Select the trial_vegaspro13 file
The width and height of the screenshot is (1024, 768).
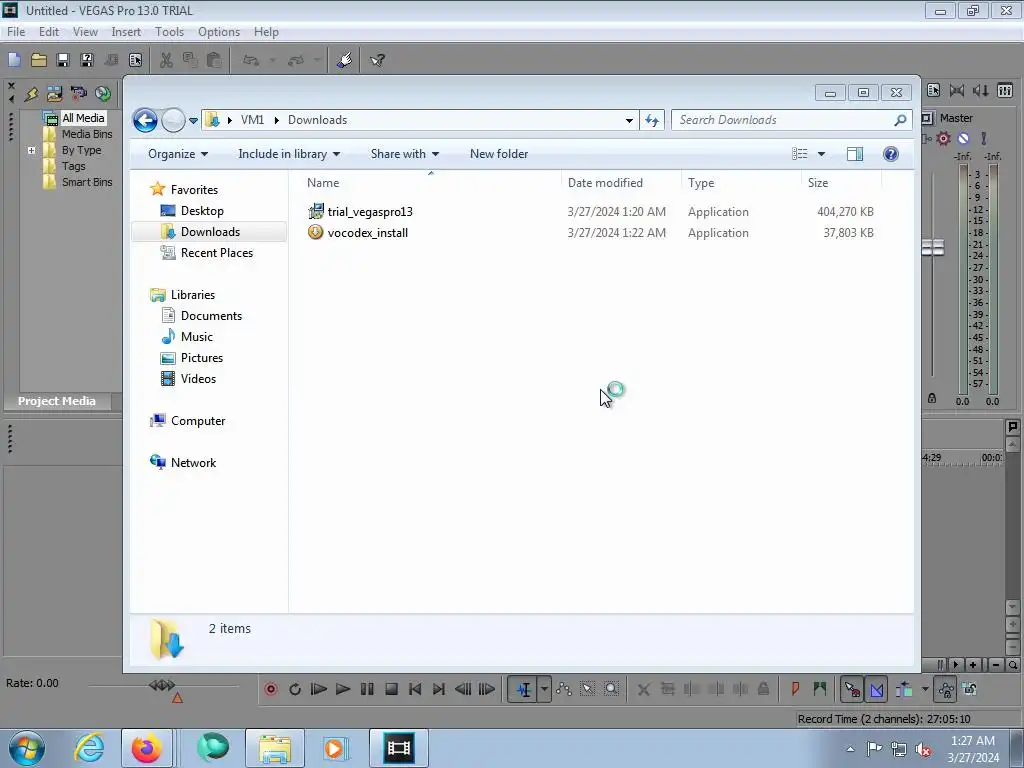pos(370,212)
